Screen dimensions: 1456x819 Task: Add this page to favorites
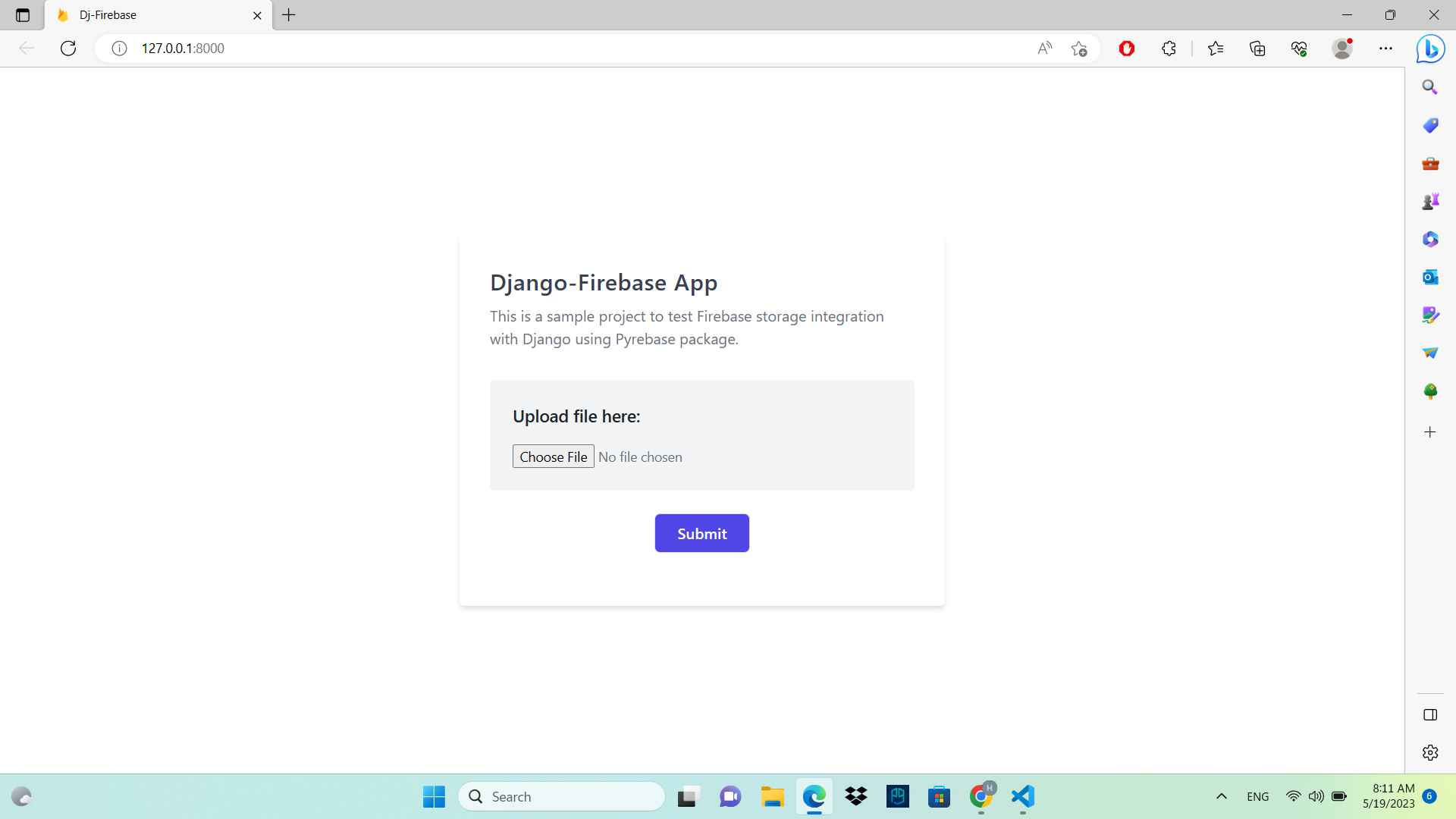tap(1080, 48)
